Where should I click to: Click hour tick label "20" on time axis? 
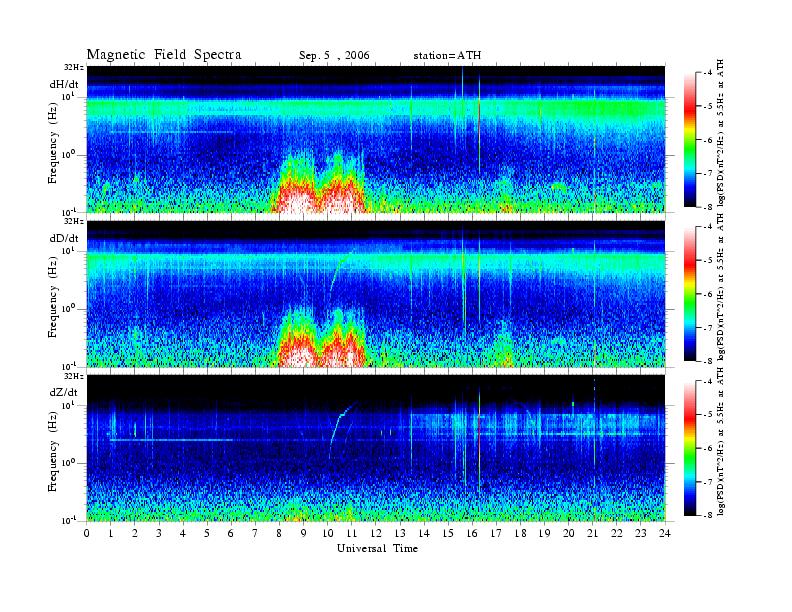tap(568, 533)
